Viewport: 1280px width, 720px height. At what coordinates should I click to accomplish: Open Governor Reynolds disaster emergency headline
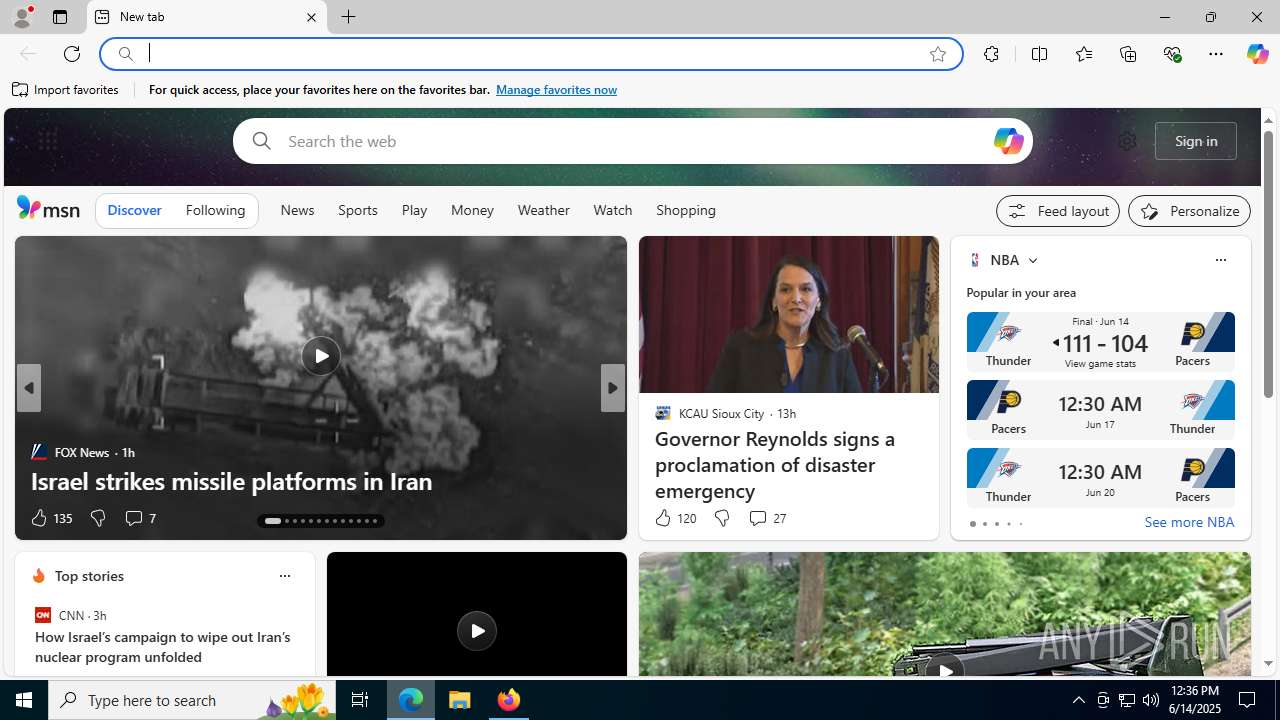(x=775, y=465)
